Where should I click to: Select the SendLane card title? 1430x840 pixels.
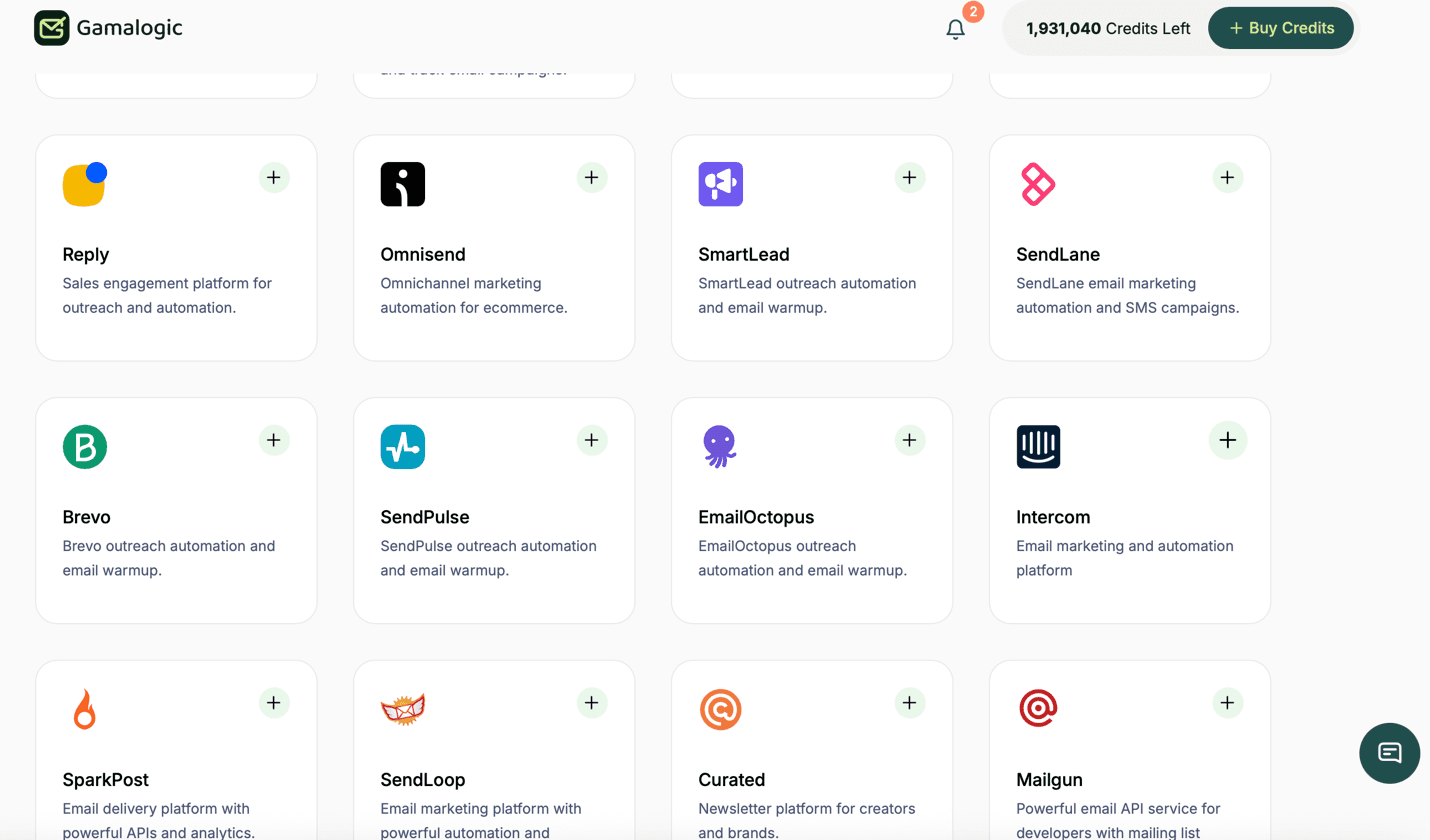pyautogui.click(x=1058, y=255)
